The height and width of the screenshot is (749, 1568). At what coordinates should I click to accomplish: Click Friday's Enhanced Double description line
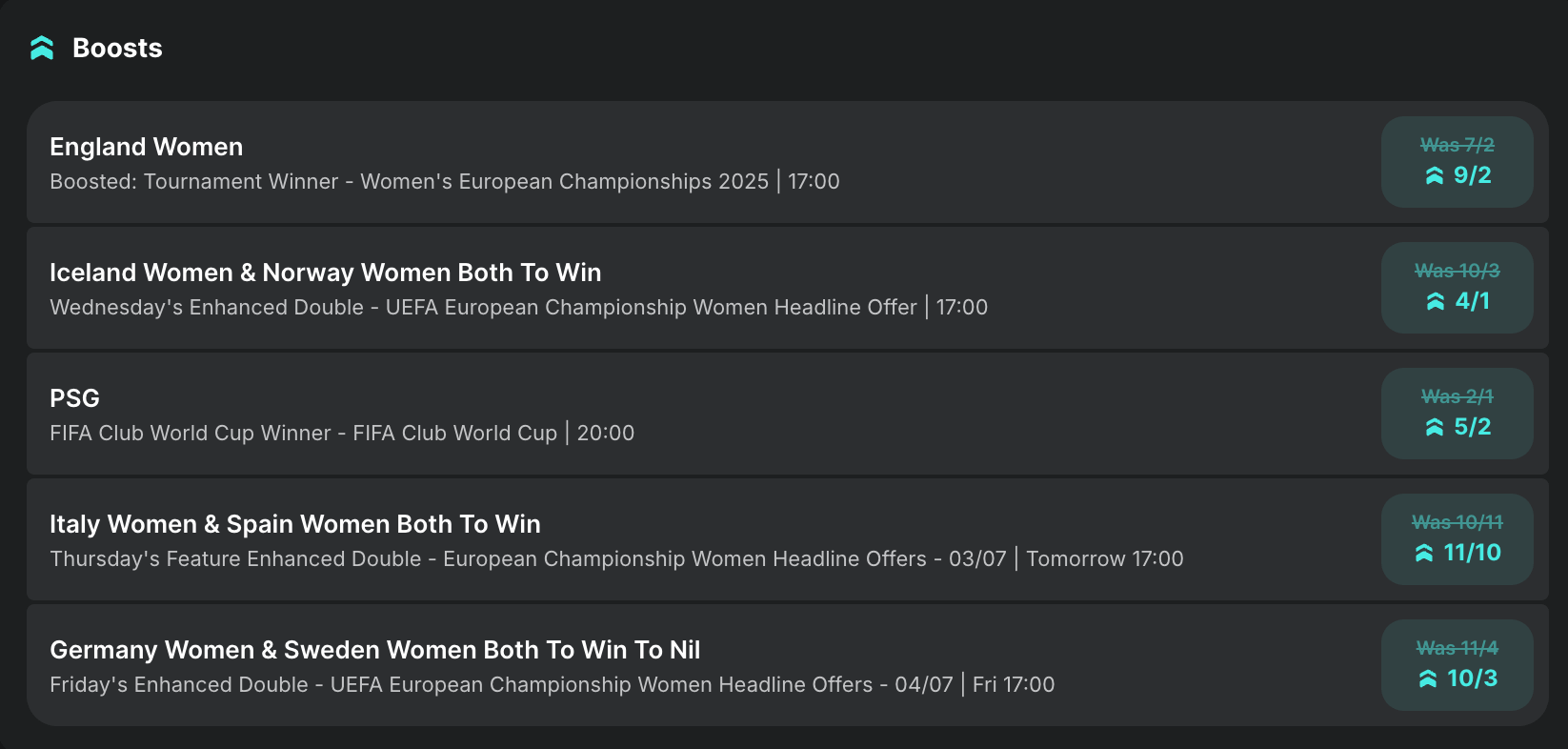[x=553, y=684]
